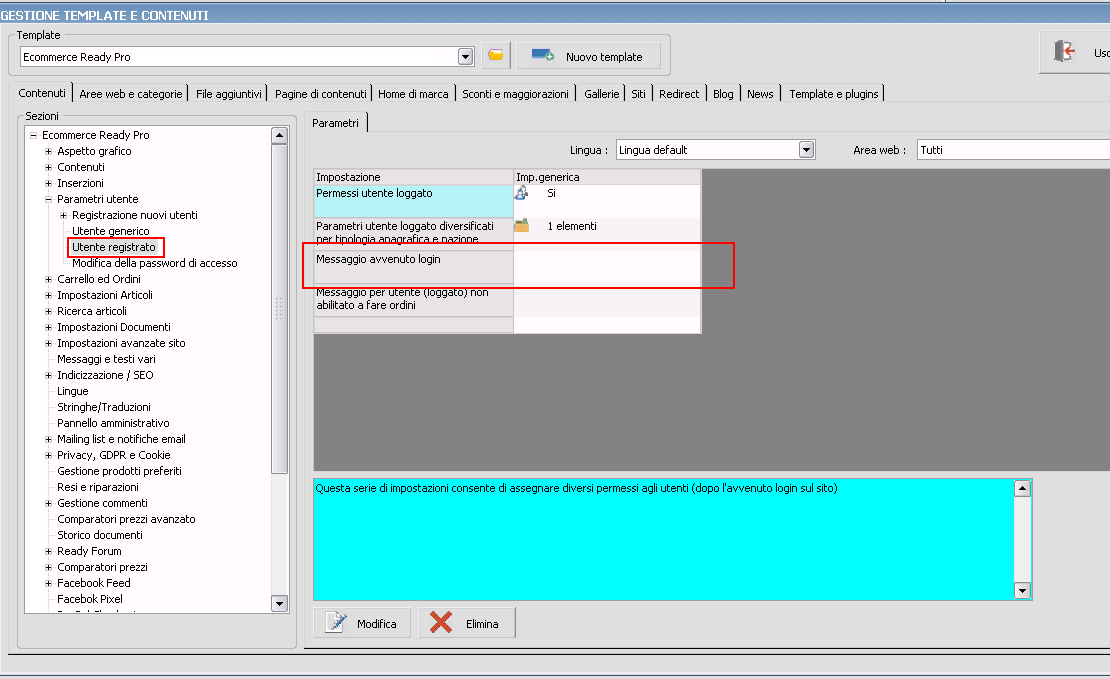
Task: Select the Lingue tree item
Action: pyautogui.click(x=73, y=391)
